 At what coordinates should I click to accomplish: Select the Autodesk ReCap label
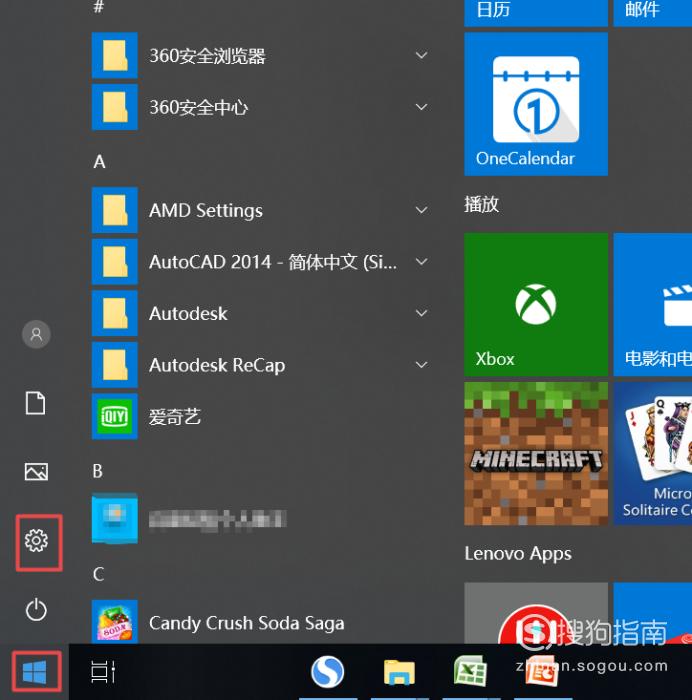(x=217, y=366)
